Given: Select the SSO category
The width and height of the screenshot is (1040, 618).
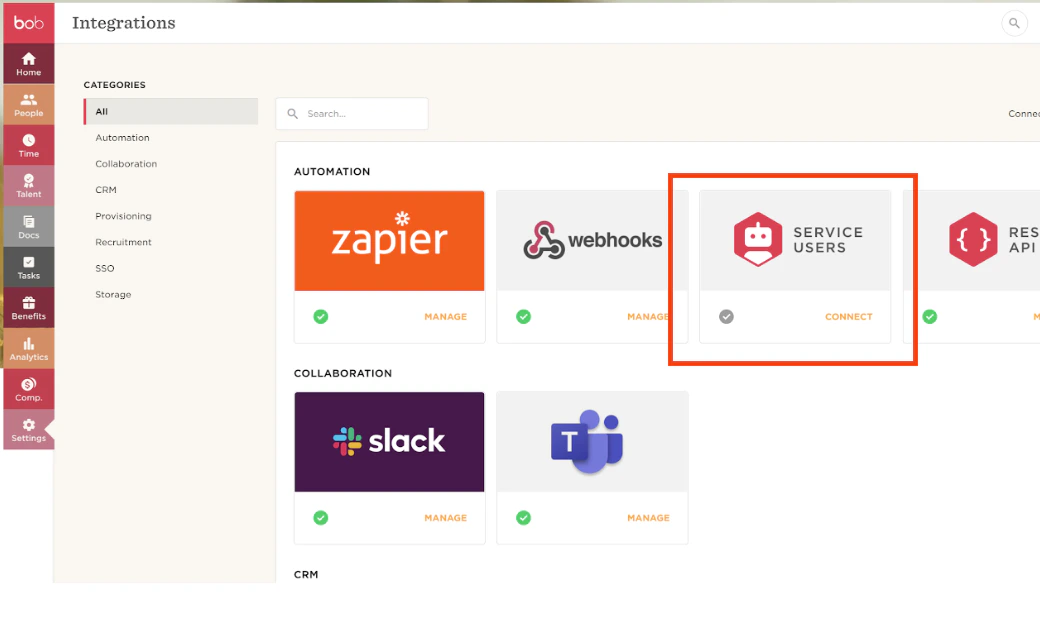Looking at the screenshot, I should tap(104, 268).
